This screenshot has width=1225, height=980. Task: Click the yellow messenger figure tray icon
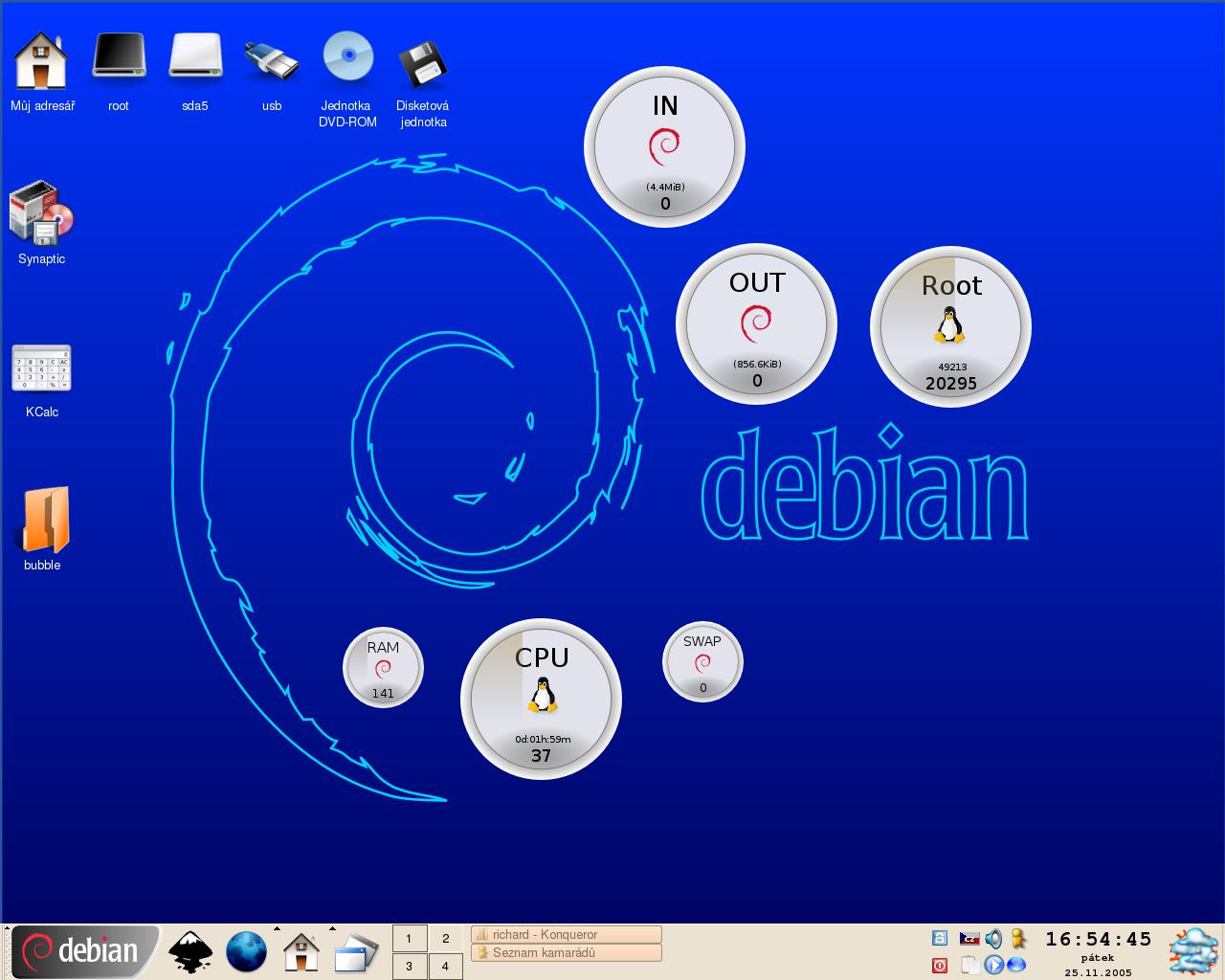click(x=1018, y=939)
